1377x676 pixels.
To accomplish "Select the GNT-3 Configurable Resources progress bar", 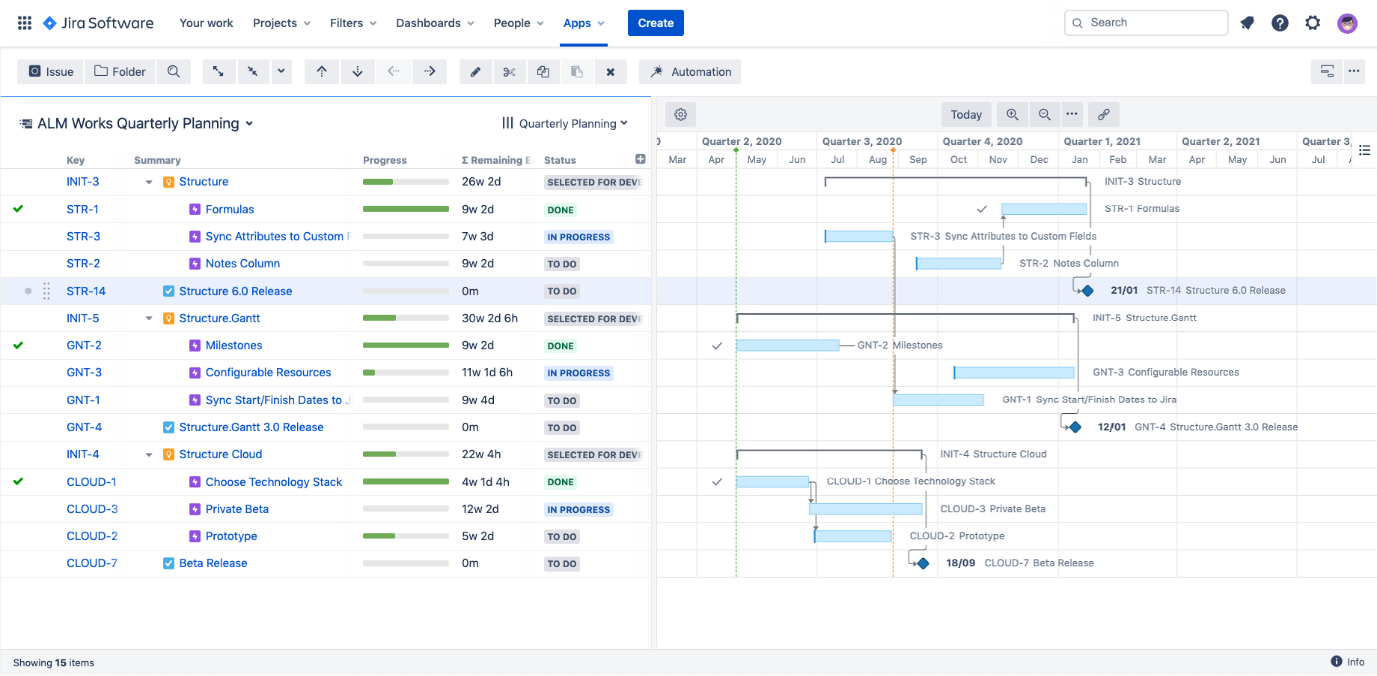I will [406, 372].
